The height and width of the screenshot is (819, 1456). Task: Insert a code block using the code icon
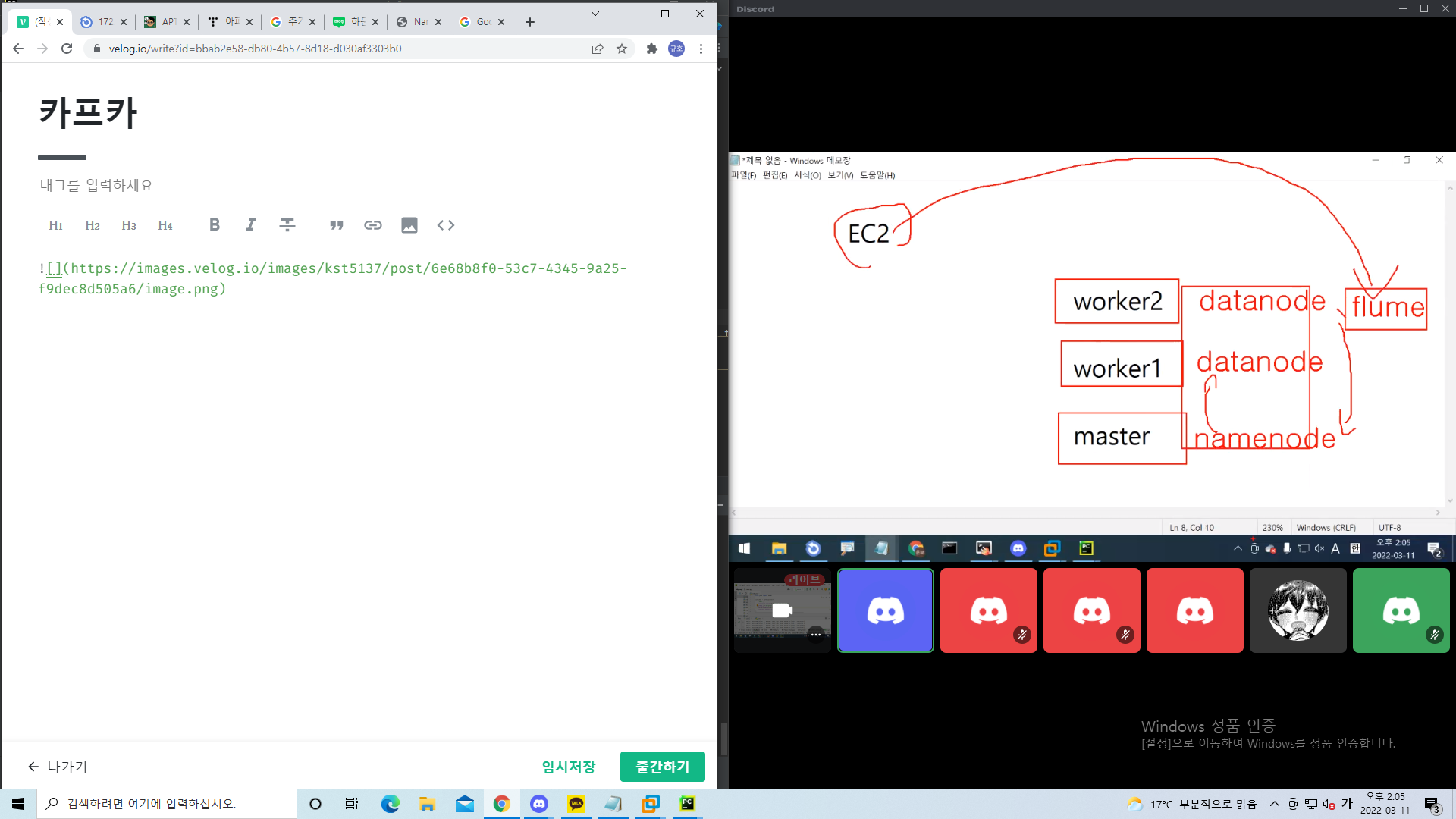(x=446, y=225)
